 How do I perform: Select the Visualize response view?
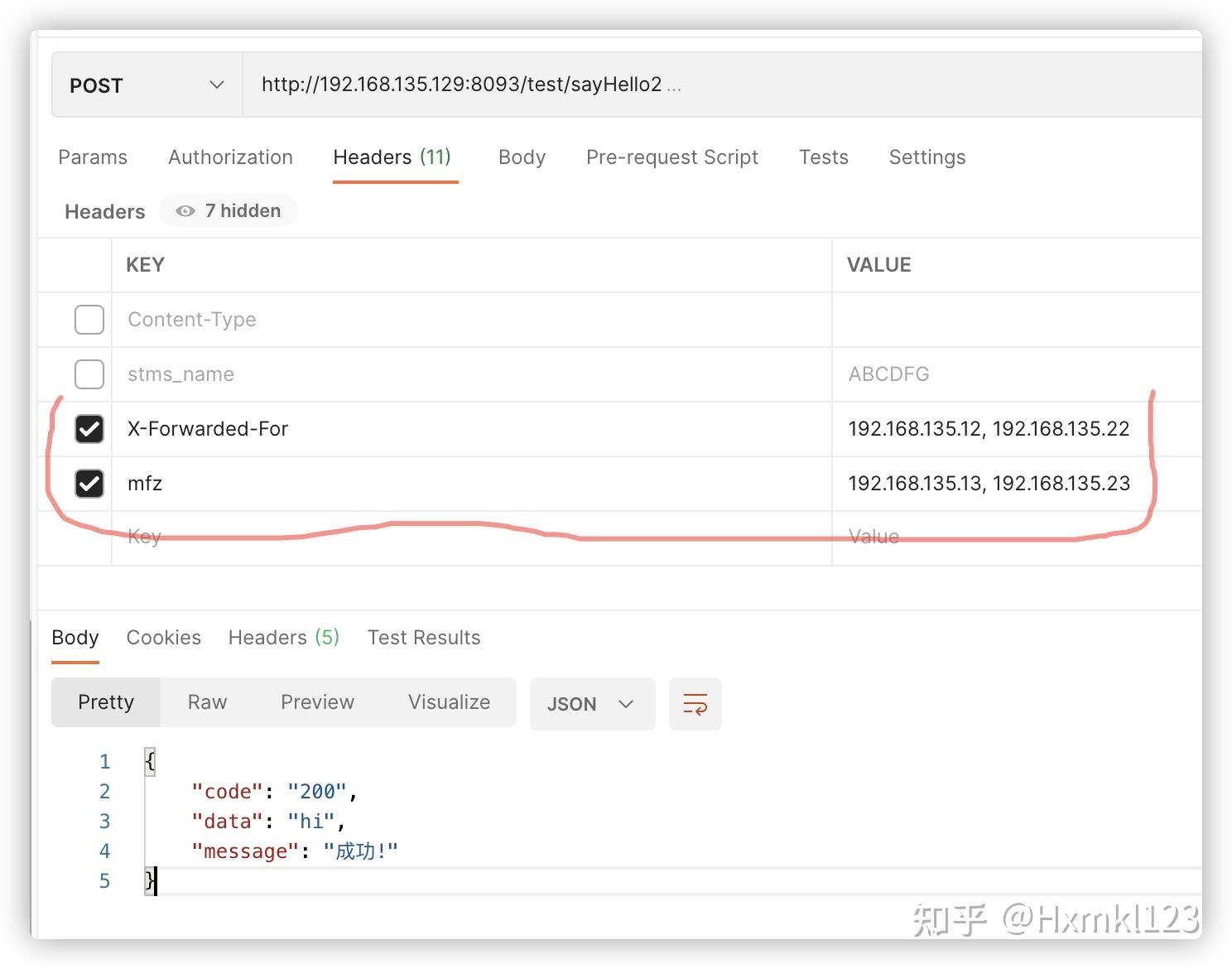[448, 701]
